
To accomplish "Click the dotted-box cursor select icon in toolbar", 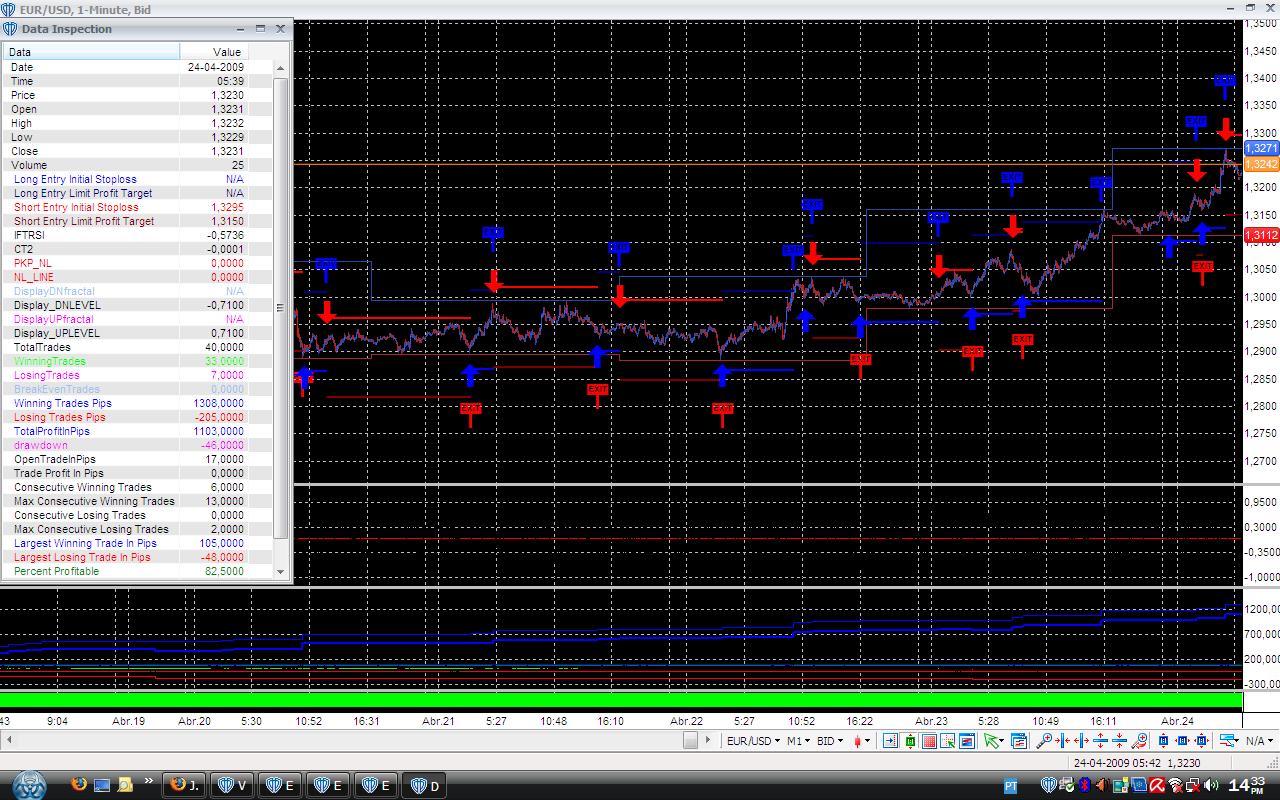I will [948, 741].
